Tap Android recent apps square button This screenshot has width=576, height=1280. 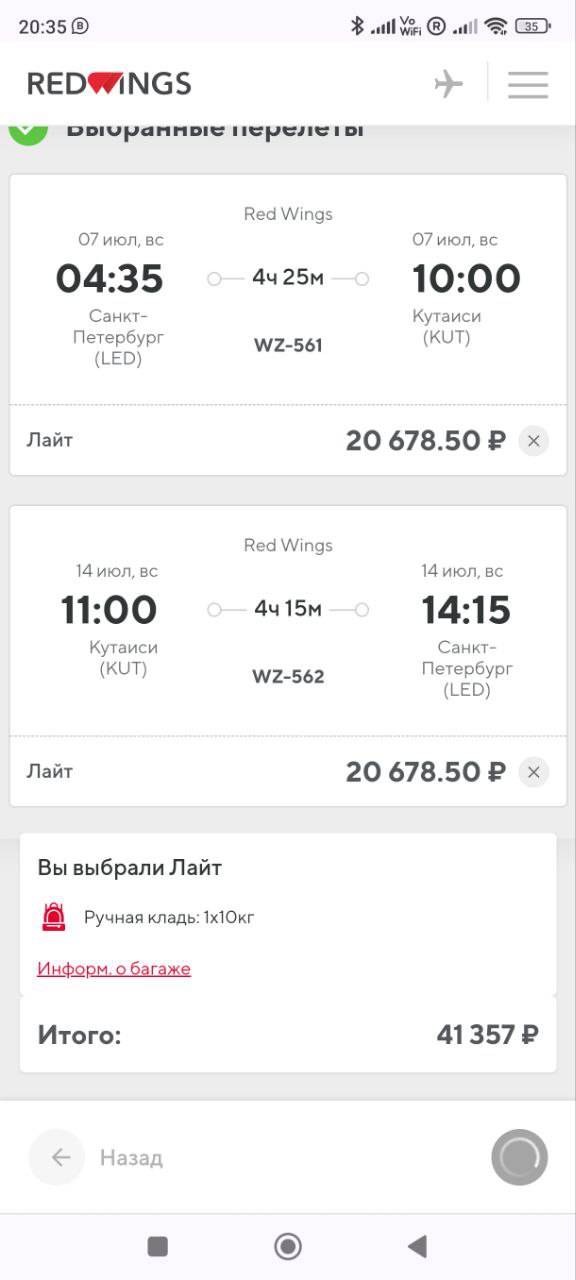(157, 1246)
